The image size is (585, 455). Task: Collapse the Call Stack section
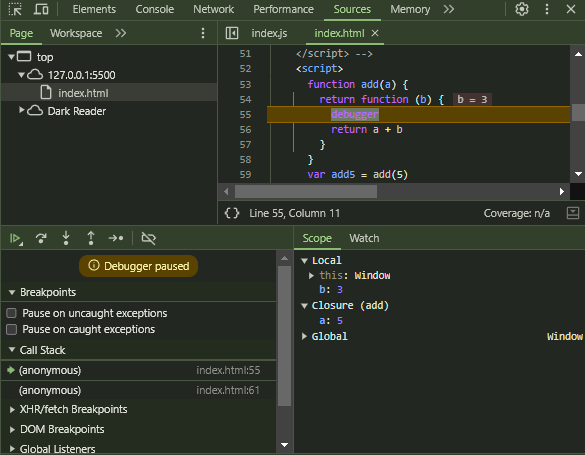[12, 350]
